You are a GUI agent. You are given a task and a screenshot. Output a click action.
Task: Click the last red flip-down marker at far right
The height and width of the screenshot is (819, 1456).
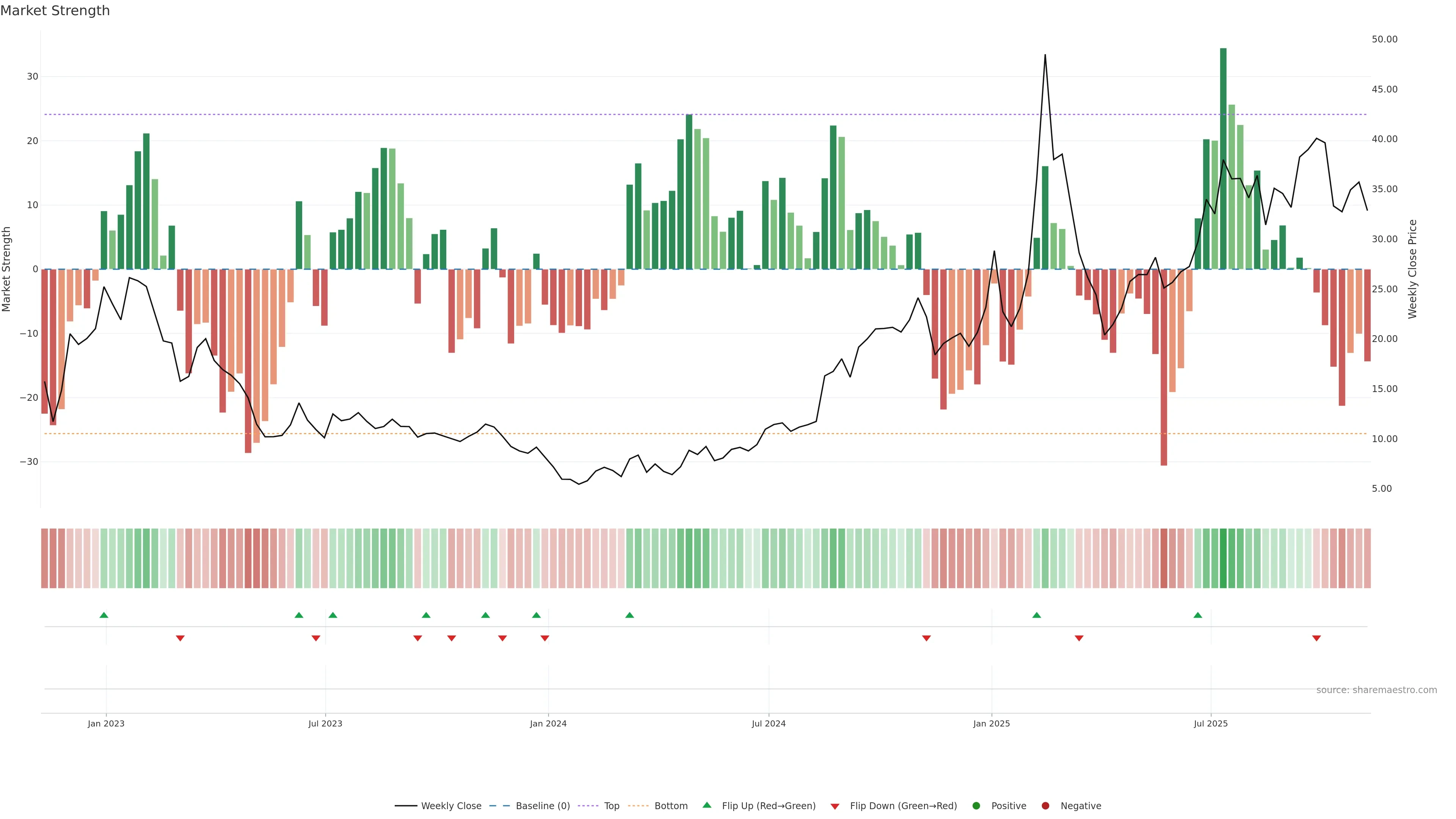[x=1316, y=638]
